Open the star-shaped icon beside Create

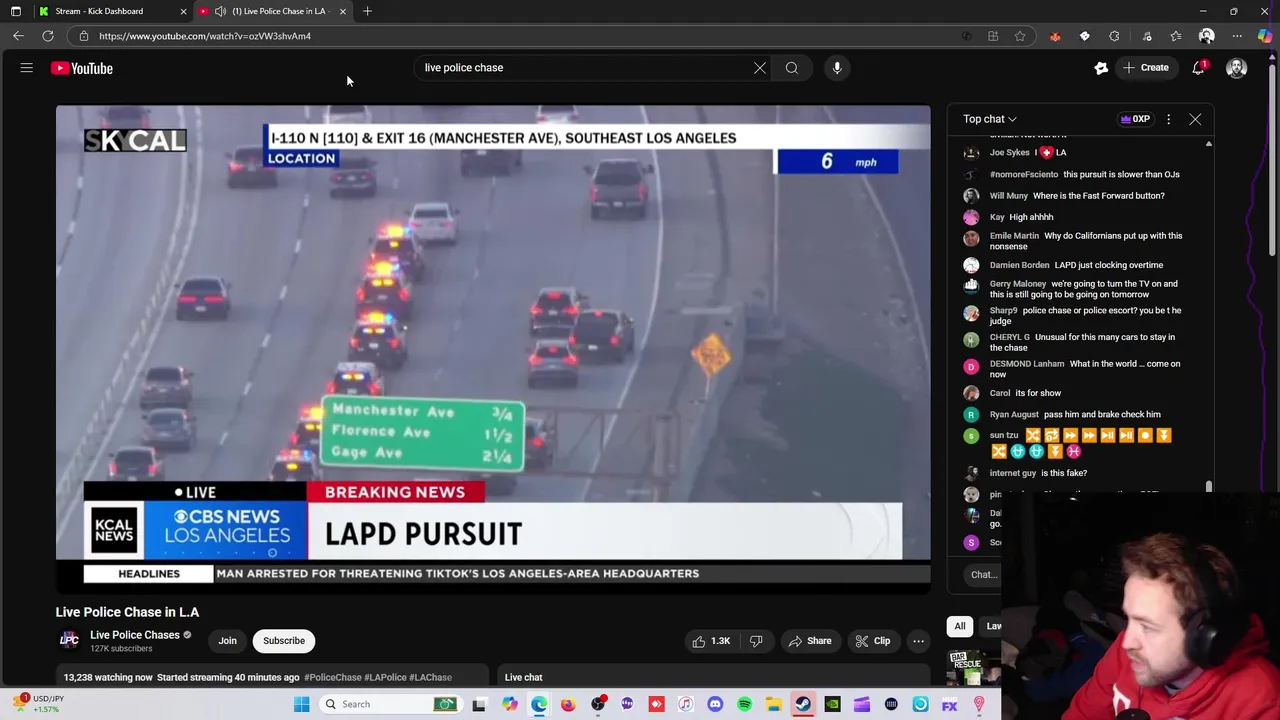tap(1101, 68)
